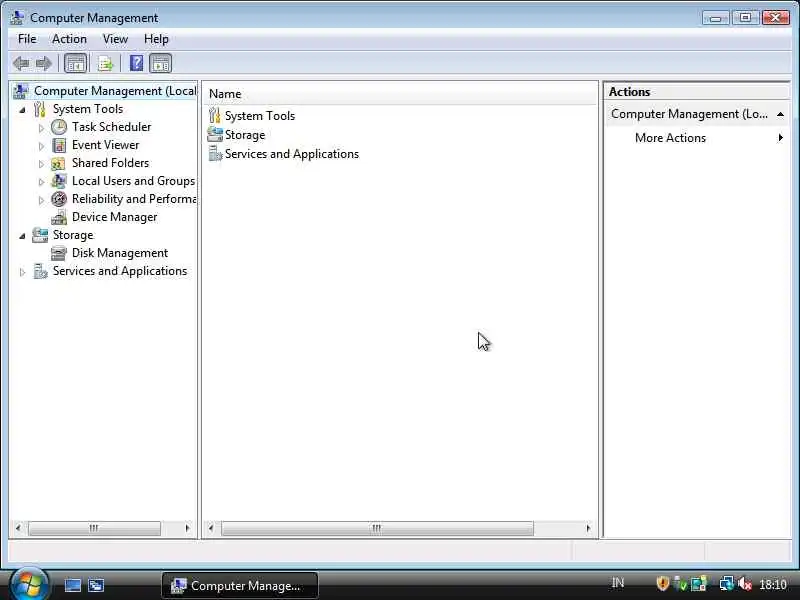This screenshot has width=800, height=600.
Task: Open the More Actions submenu arrow
Action: pos(780,138)
